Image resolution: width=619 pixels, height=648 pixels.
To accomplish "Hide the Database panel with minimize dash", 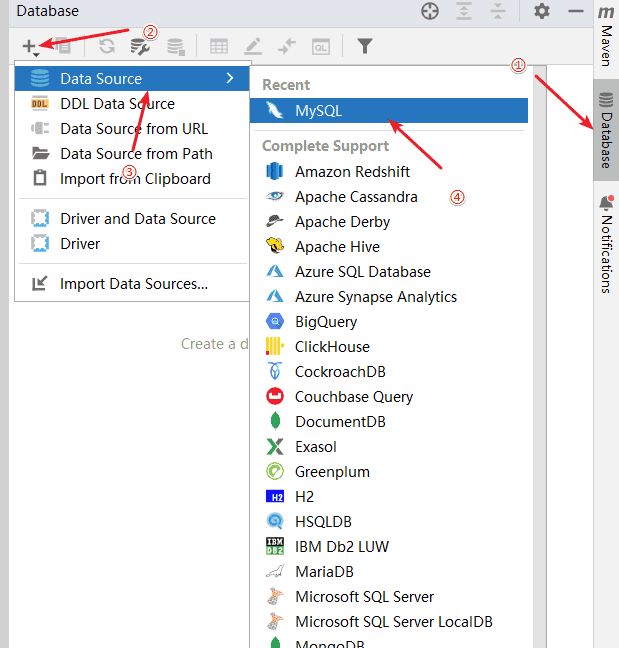I will [575, 11].
